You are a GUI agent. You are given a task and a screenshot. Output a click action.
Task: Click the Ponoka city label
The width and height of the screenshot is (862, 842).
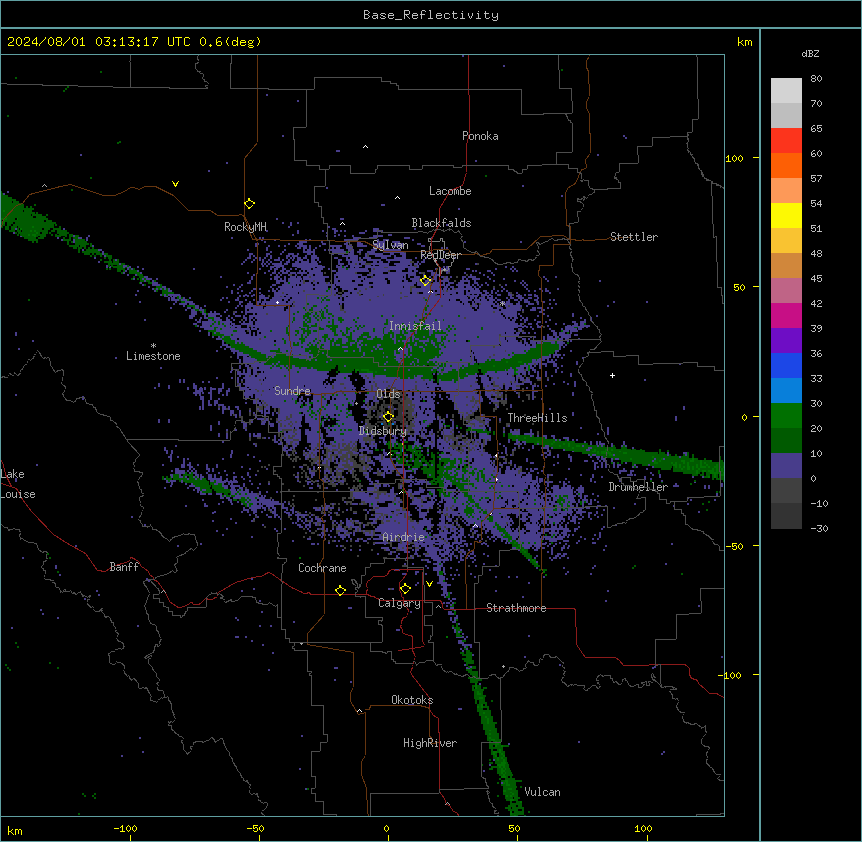tap(480, 136)
